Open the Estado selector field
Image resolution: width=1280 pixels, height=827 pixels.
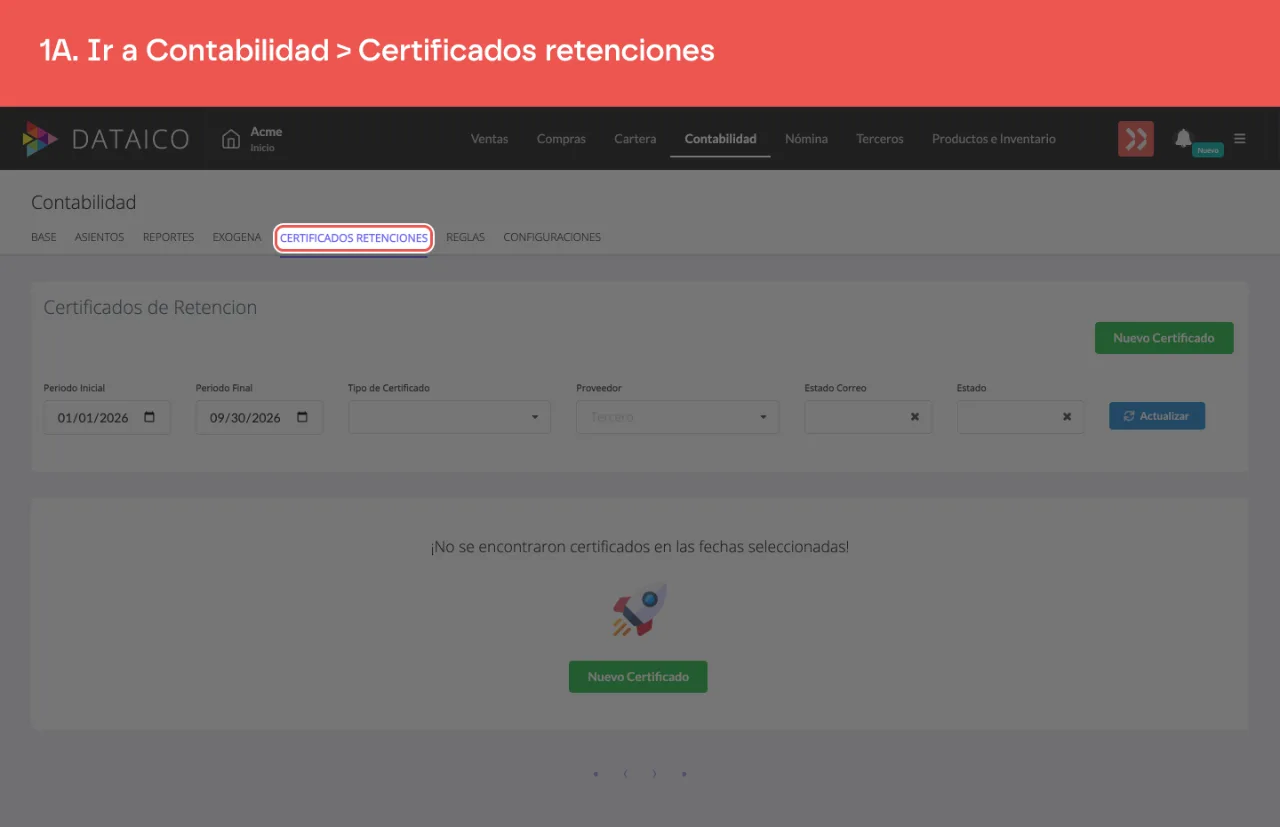click(x=1020, y=417)
